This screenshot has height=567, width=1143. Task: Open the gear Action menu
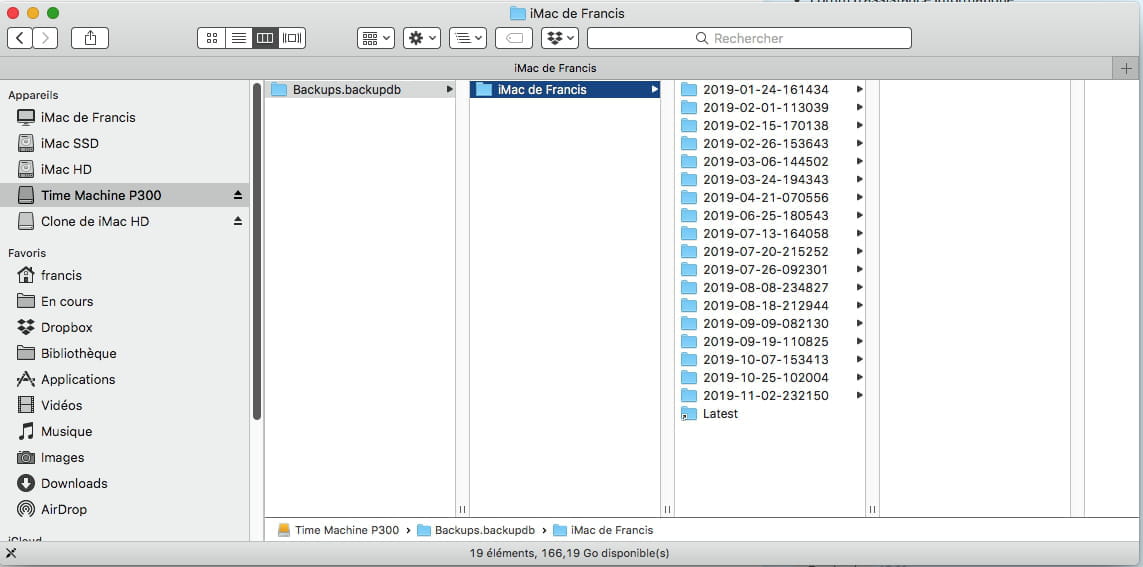pyautogui.click(x=422, y=38)
